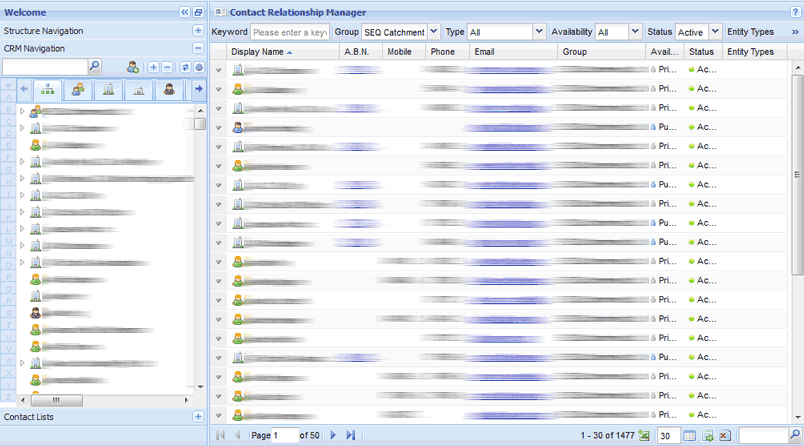Click the refresh tree icon in CRM Navigation
Image resolution: width=804 pixels, height=446 pixels.
(x=185, y=67)
